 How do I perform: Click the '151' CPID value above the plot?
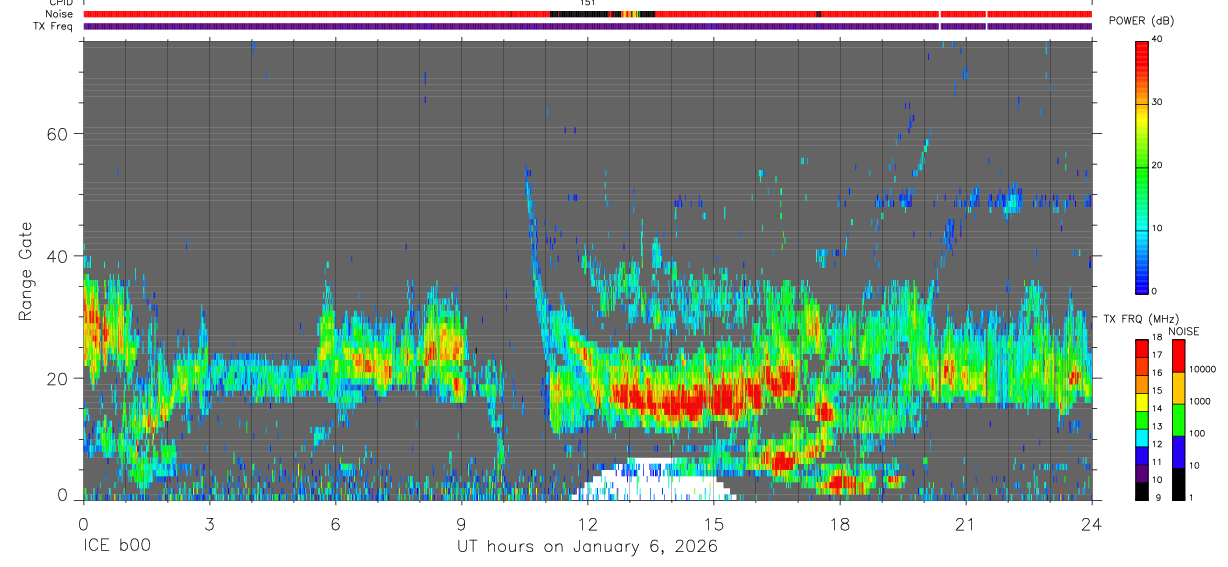coord(587,3)
